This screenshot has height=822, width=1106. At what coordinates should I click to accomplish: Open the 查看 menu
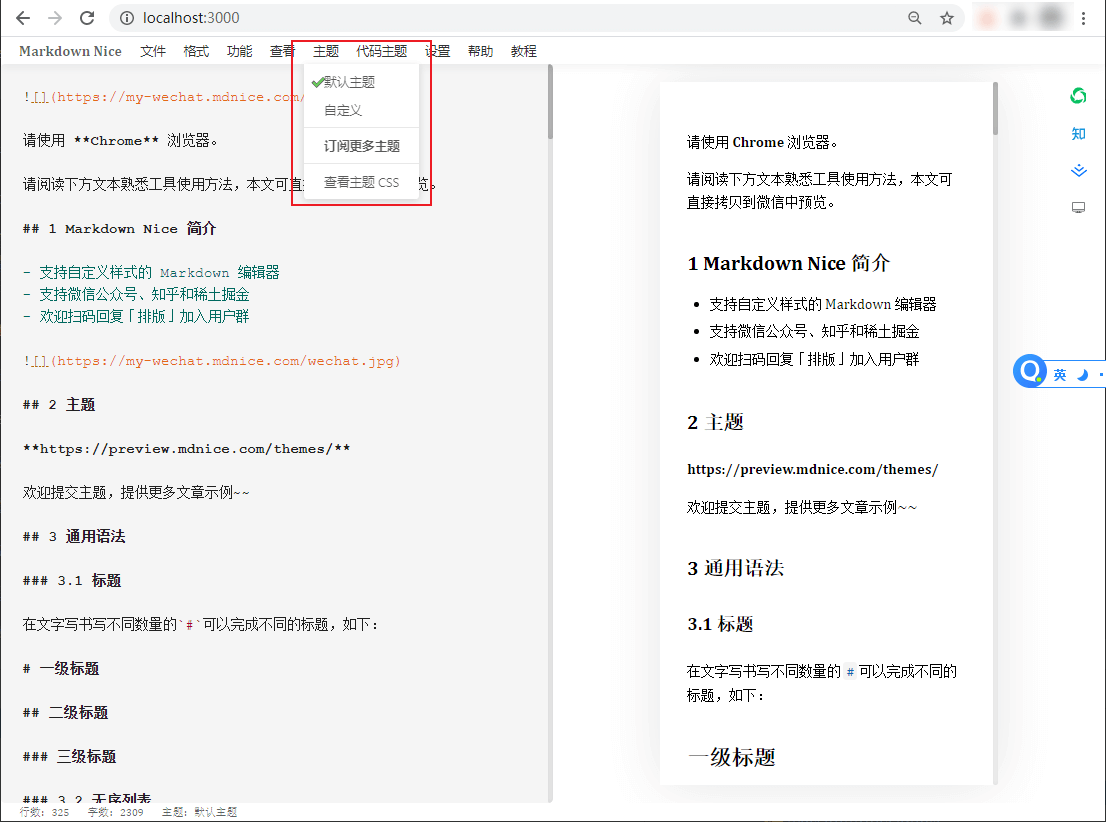coord(281,51)
